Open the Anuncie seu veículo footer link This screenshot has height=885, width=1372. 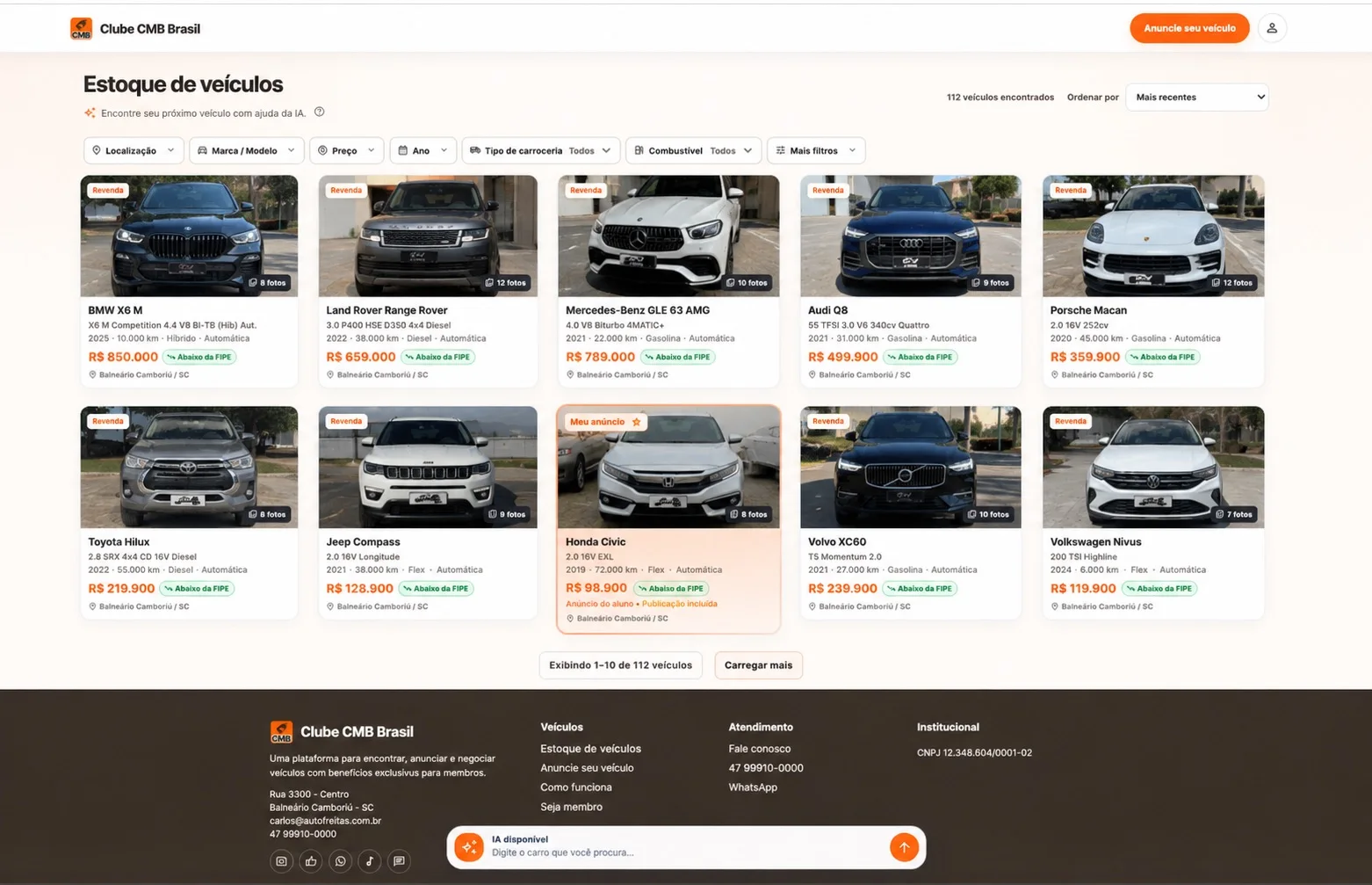pyautogui.click(x=587, y=768)
